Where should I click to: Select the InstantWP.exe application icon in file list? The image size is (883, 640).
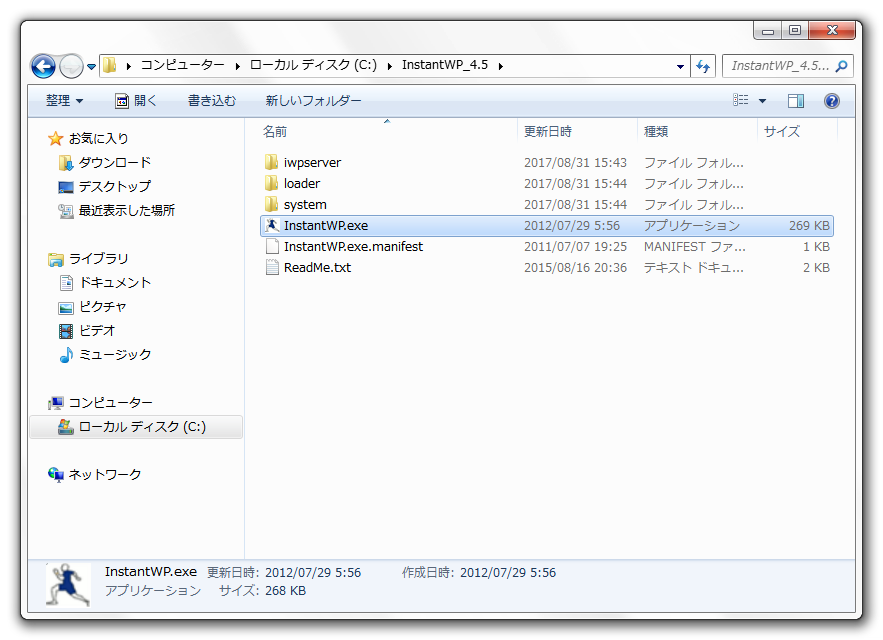coord(272,225)
